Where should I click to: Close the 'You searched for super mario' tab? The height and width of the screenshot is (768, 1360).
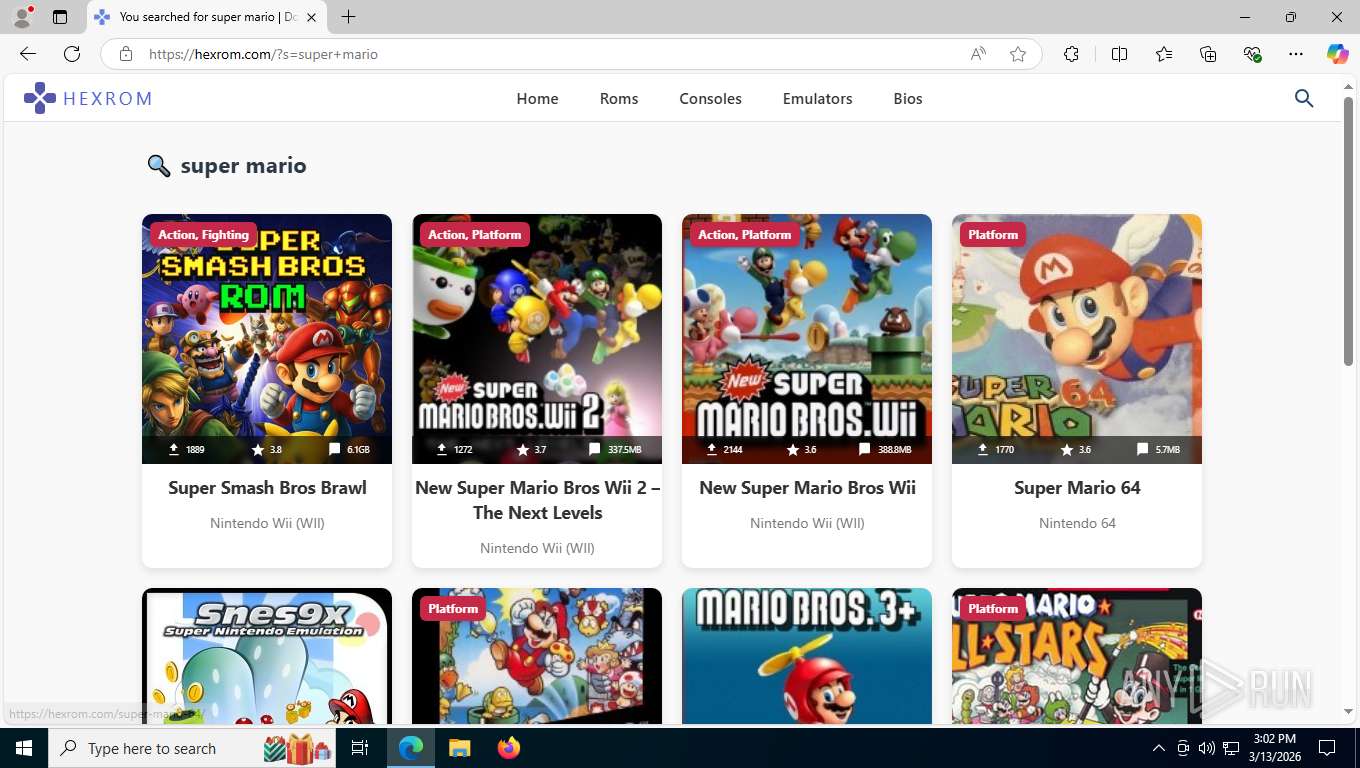coord(311,17)
